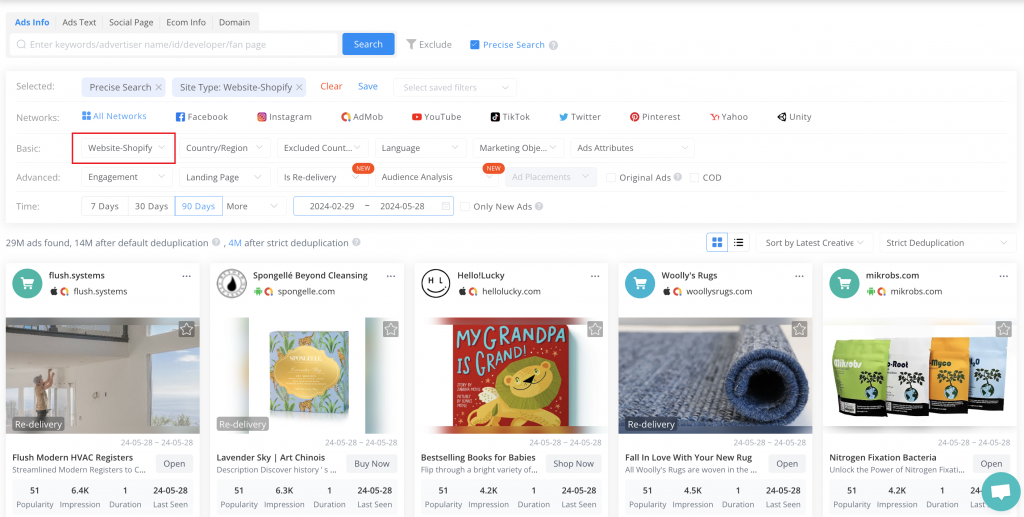
Task: Click Shop Now on Bestselling Books ad
Action: (573, 463)
